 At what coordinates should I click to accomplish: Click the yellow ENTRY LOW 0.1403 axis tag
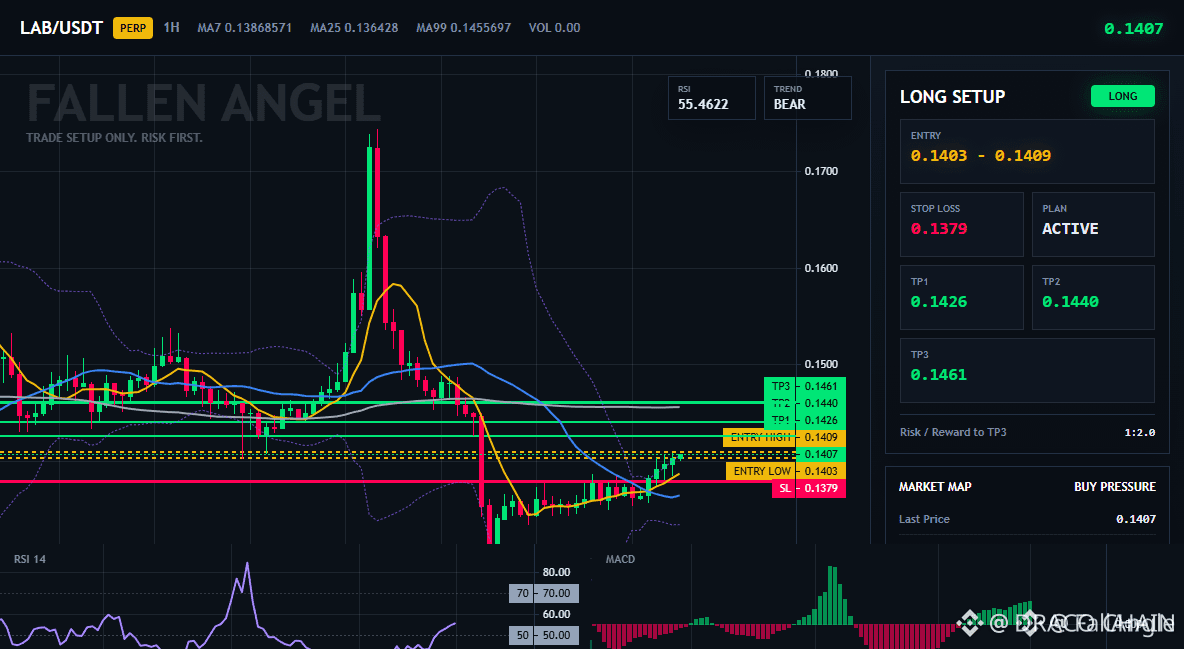[x=786, y=471]
